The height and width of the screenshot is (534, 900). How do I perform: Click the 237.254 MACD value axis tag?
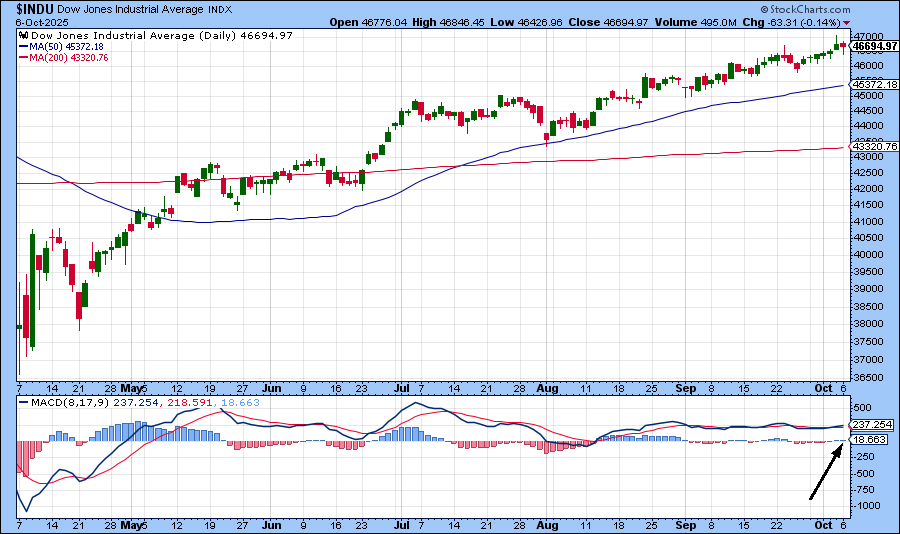pyautogui.click(x=869, y=424)
